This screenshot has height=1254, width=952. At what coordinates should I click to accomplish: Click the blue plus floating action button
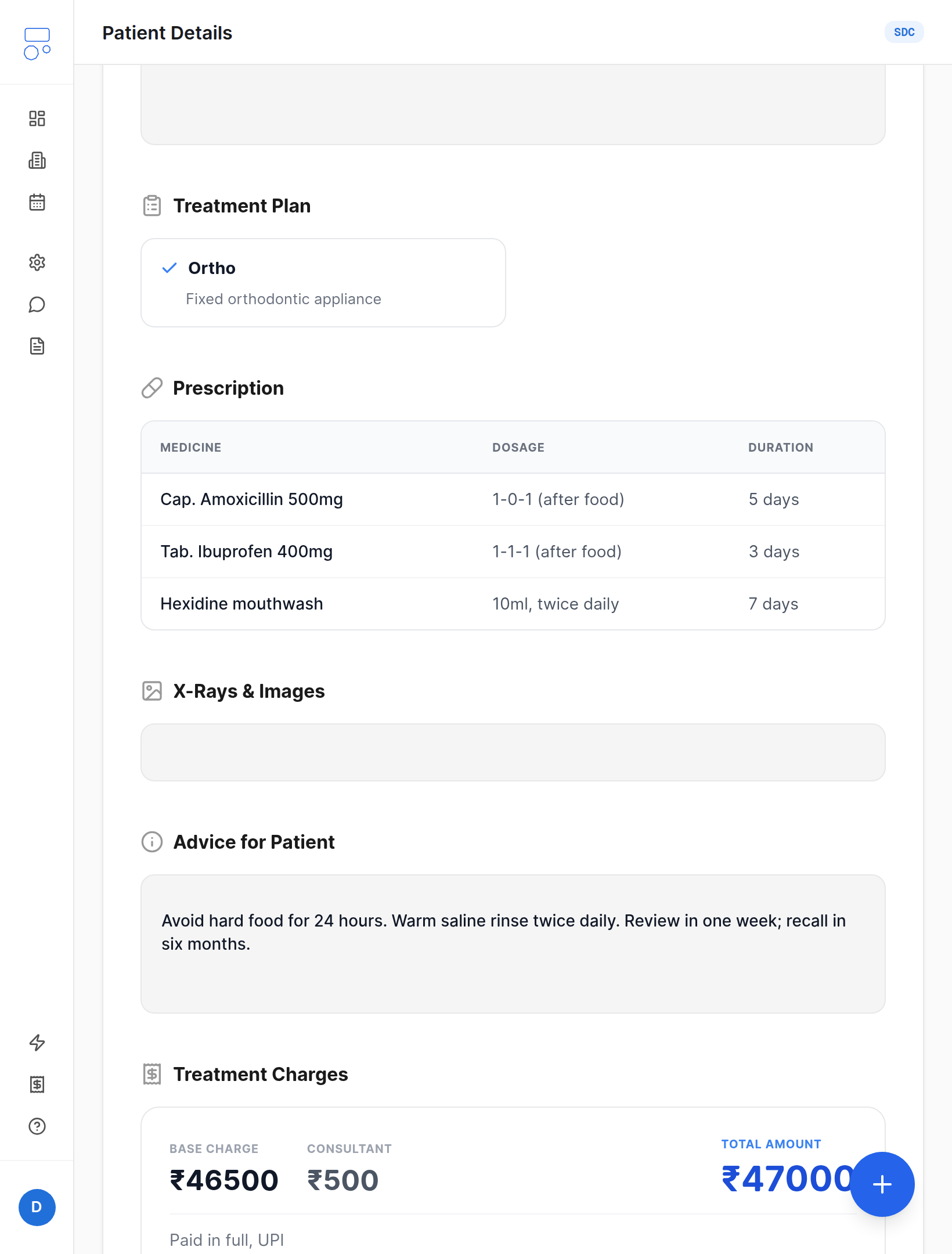882,1184
